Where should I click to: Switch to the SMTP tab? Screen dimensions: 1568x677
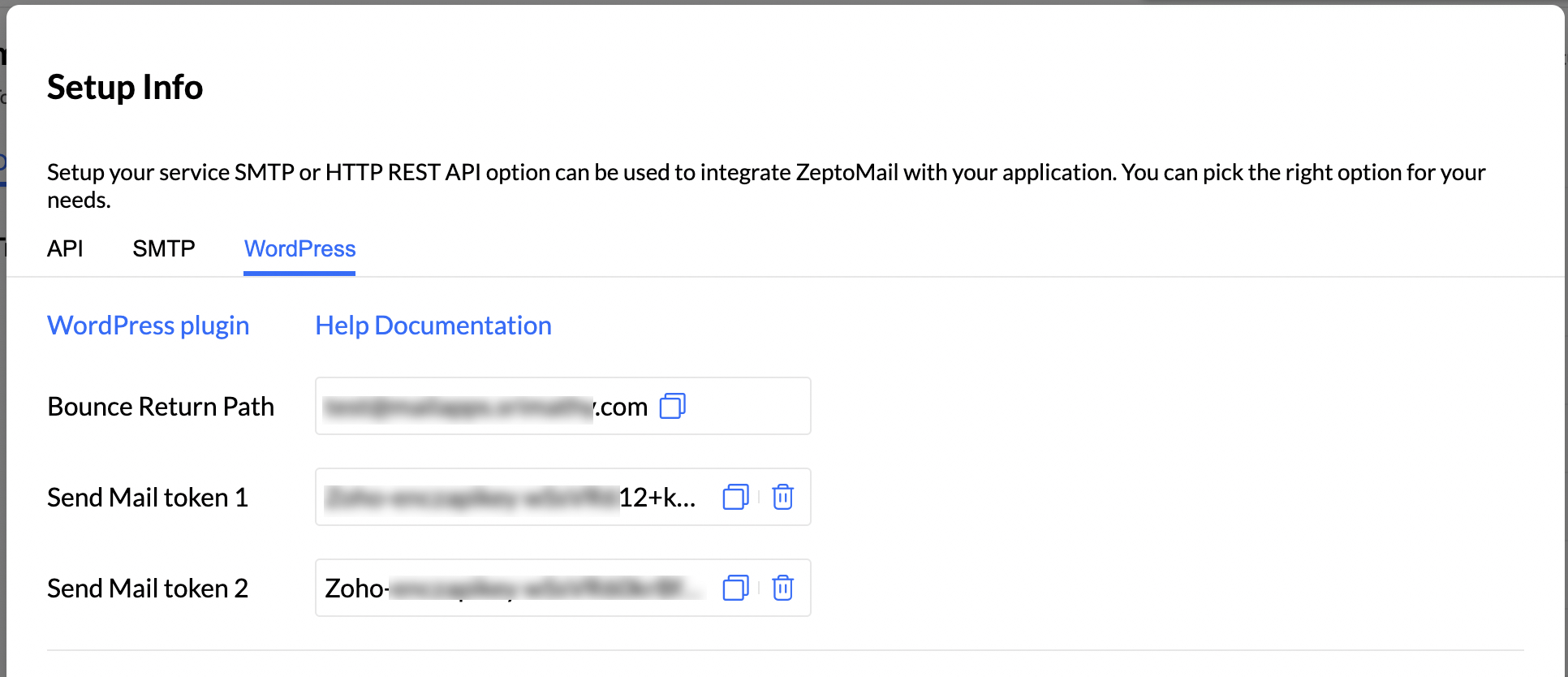click(164, 248)
